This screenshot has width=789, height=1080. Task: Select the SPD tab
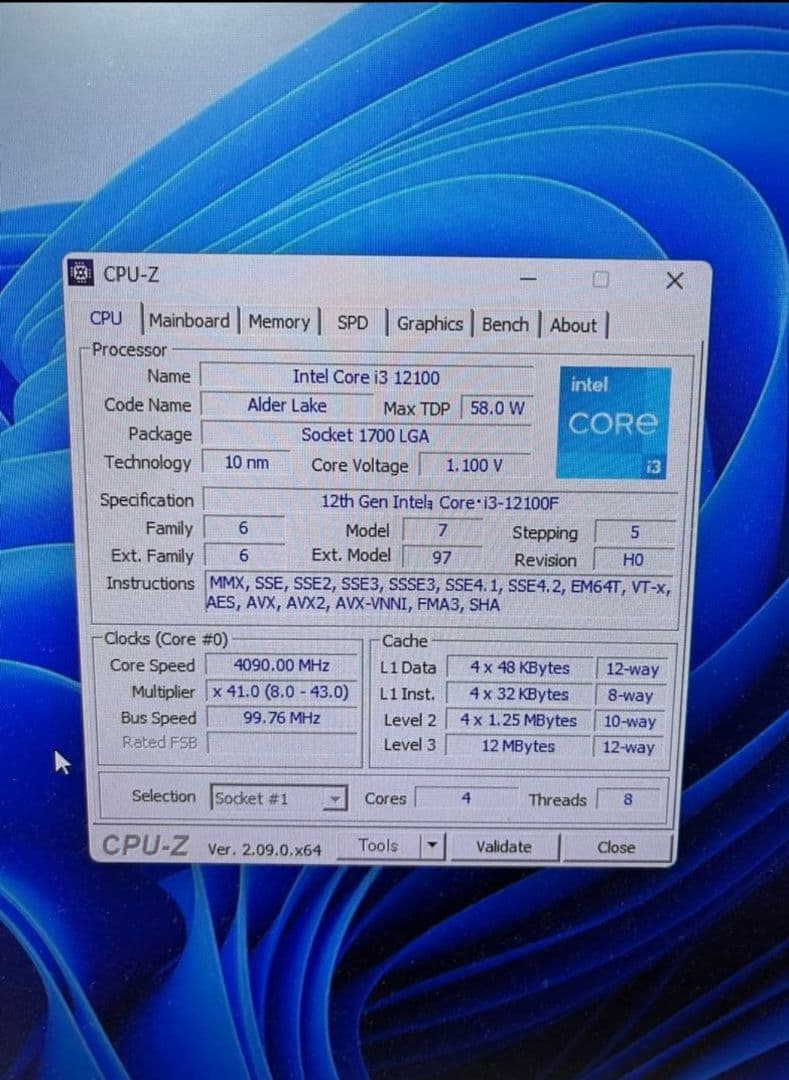[x=353, y=323]
